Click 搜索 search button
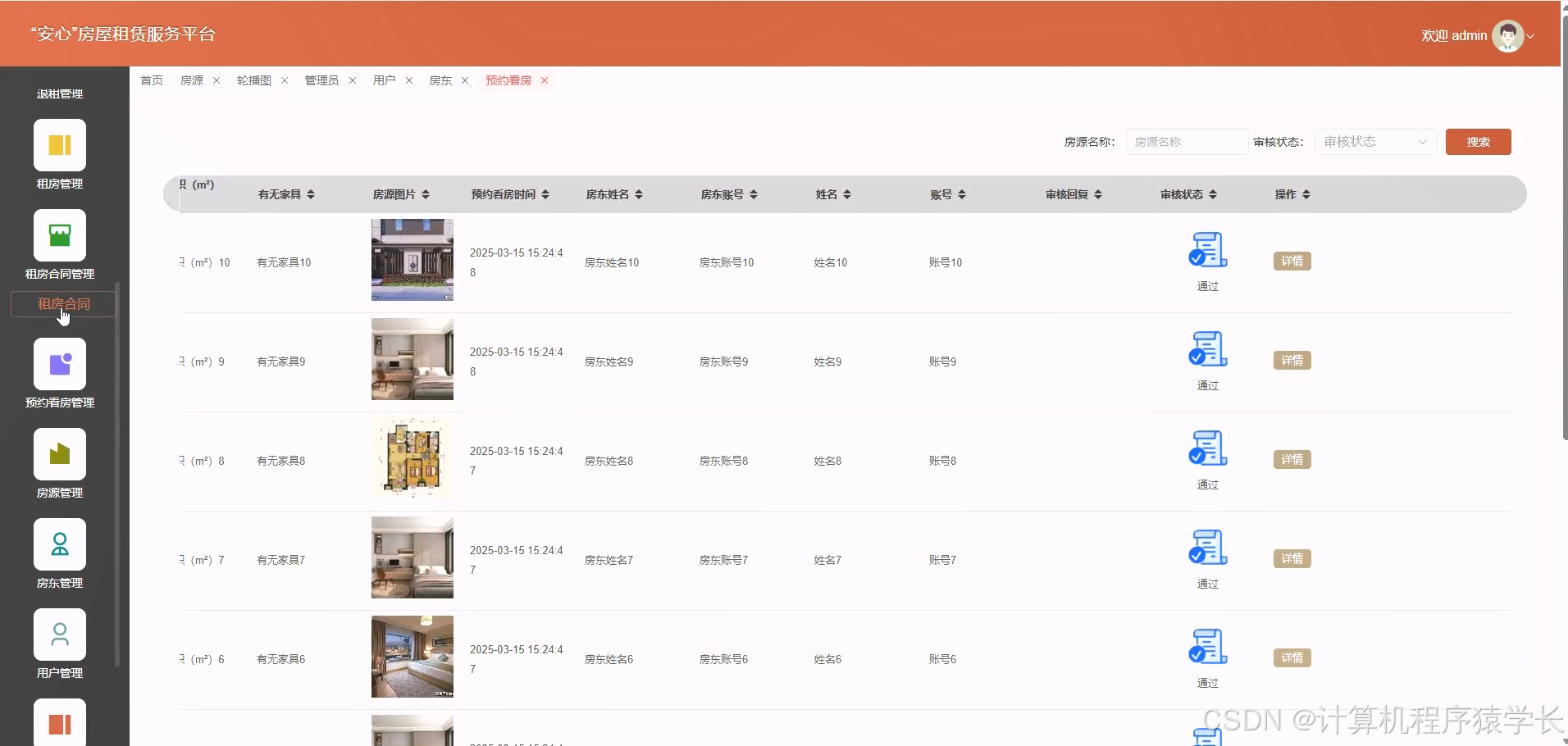Screen dimensions: 1568x746 pyautogui.click(x=1479, y=142)
